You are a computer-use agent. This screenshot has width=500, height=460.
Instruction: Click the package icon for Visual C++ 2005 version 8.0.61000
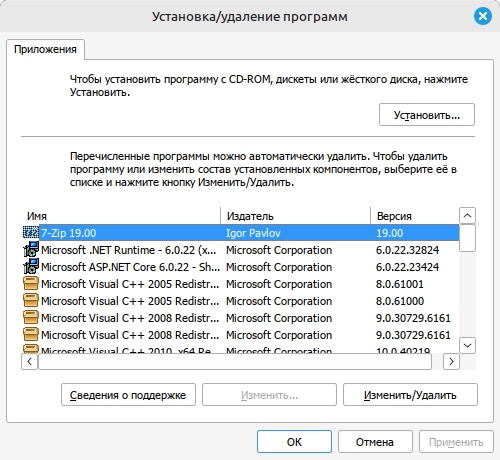click(x=31, y=301)
